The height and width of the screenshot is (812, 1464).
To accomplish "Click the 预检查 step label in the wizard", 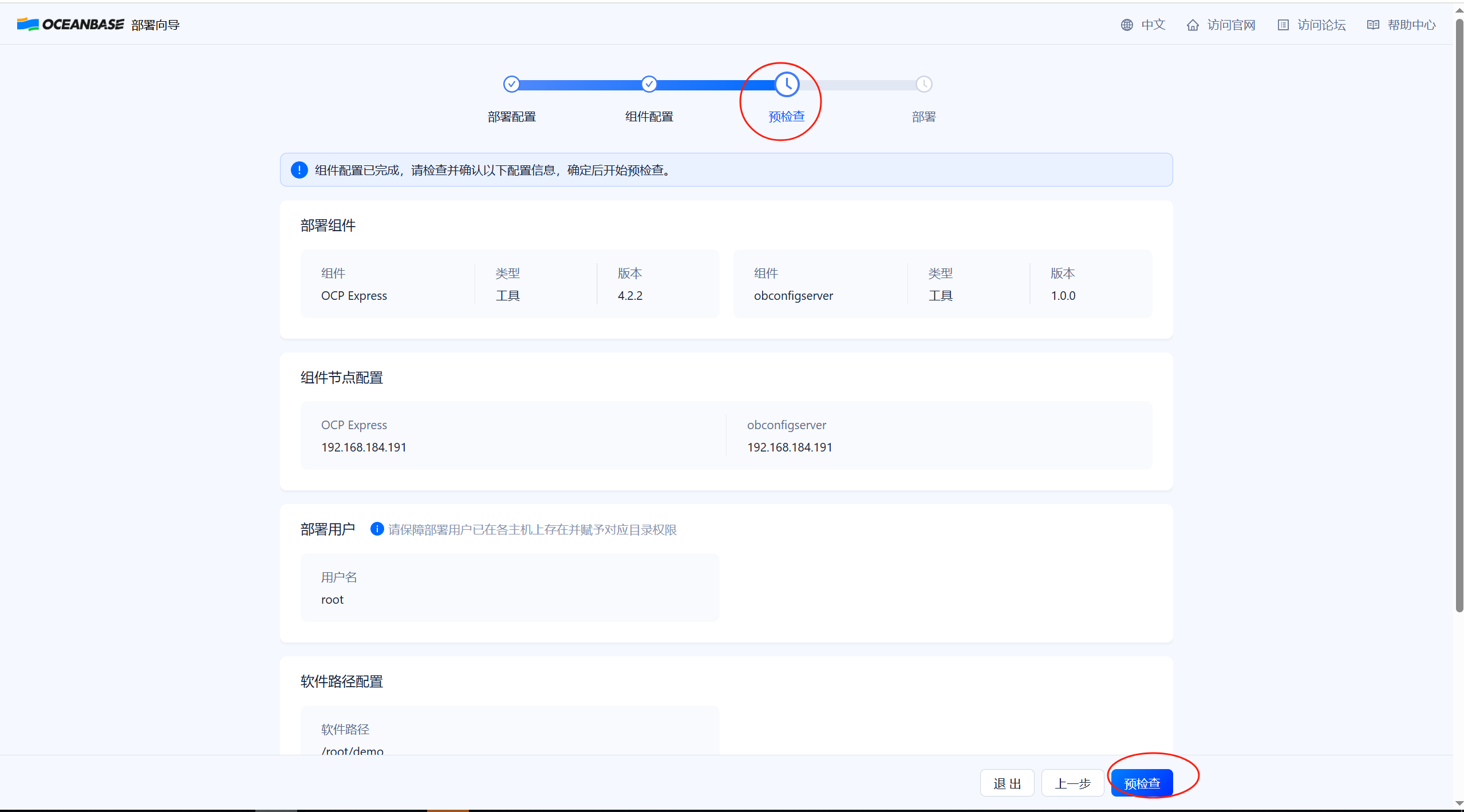I will point(786,116).
